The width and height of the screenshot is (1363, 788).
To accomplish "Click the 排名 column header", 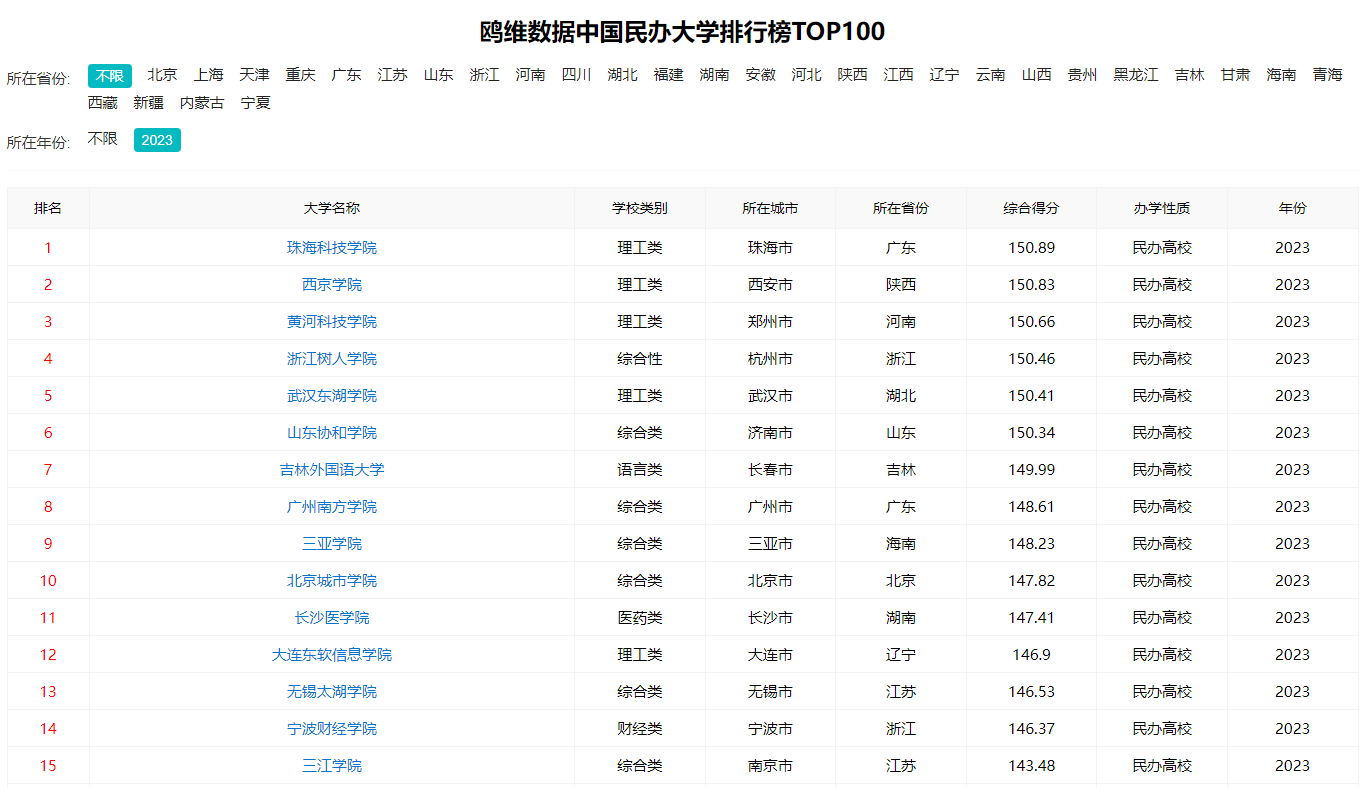I will pos(48,208).
